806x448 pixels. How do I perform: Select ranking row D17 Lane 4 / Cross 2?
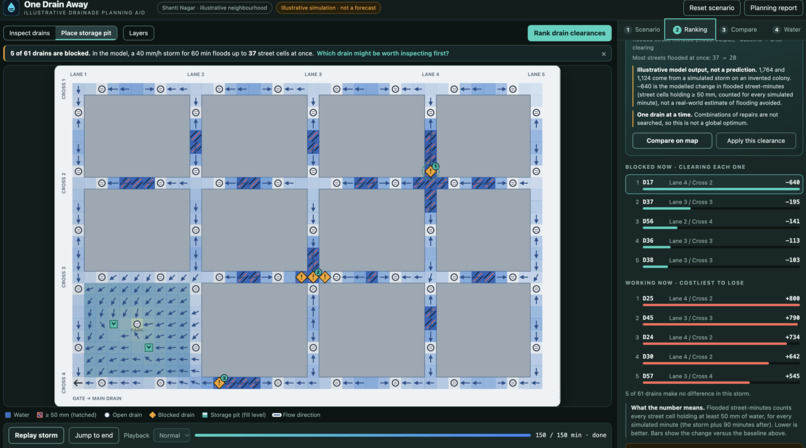(x=714, y=184)
